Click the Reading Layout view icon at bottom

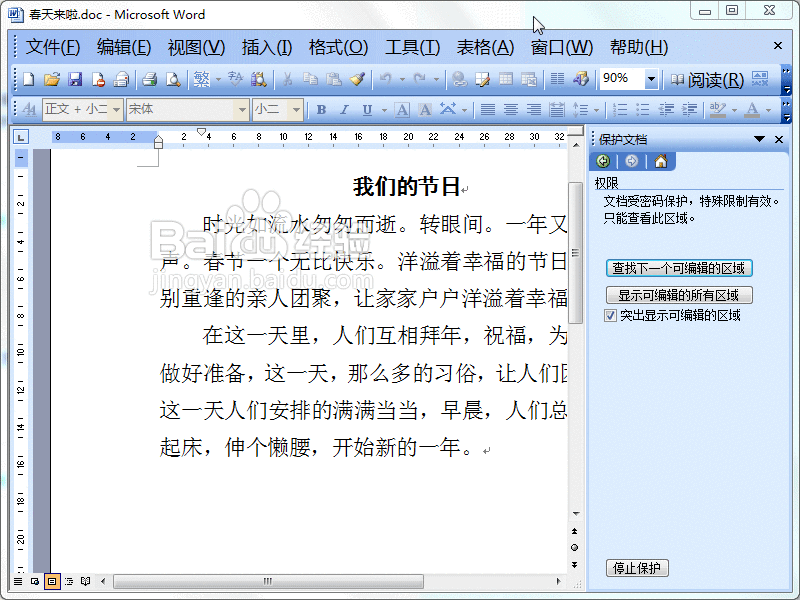click(x=86, y=581)
